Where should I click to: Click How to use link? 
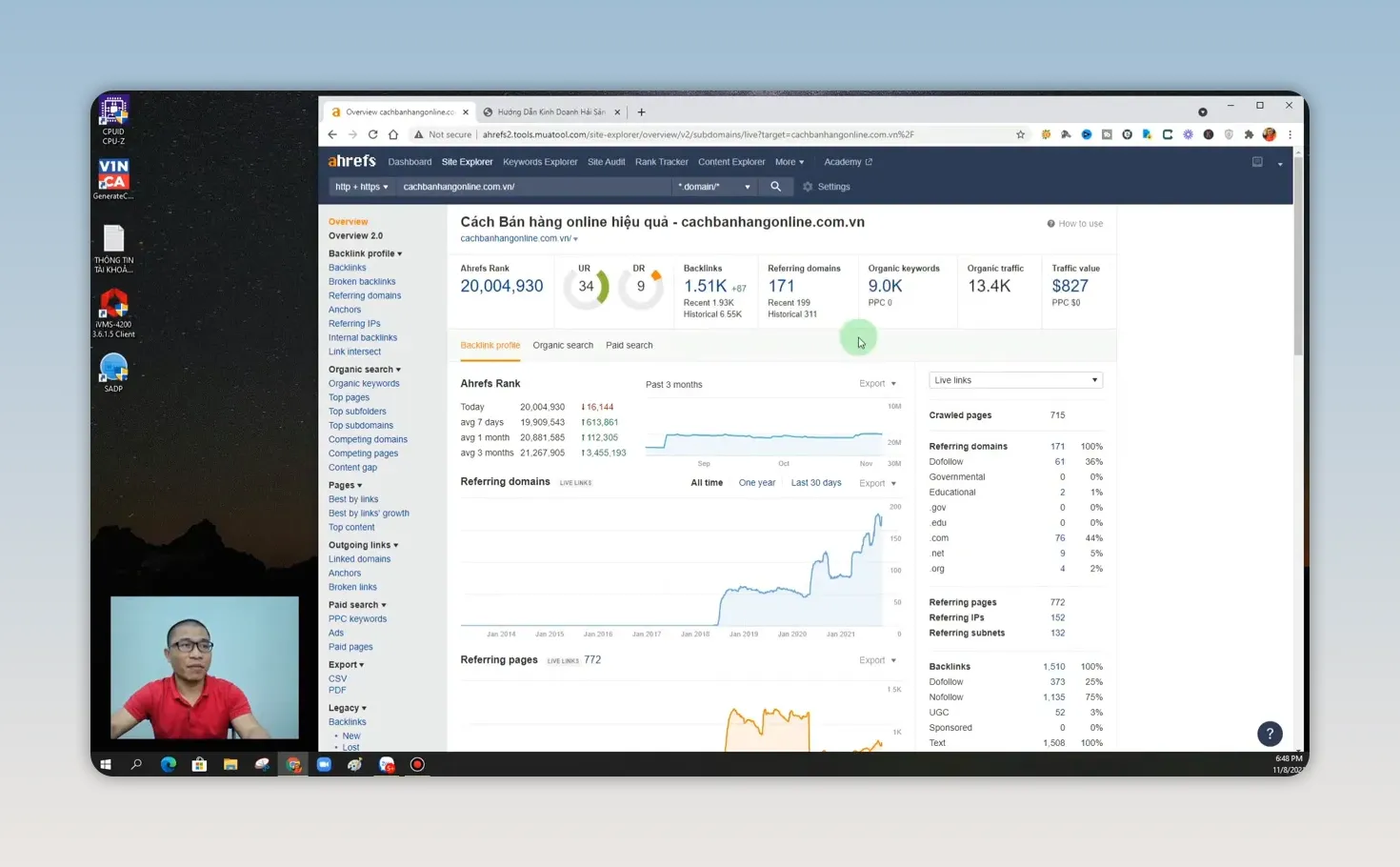click(x=1075, y=224)
